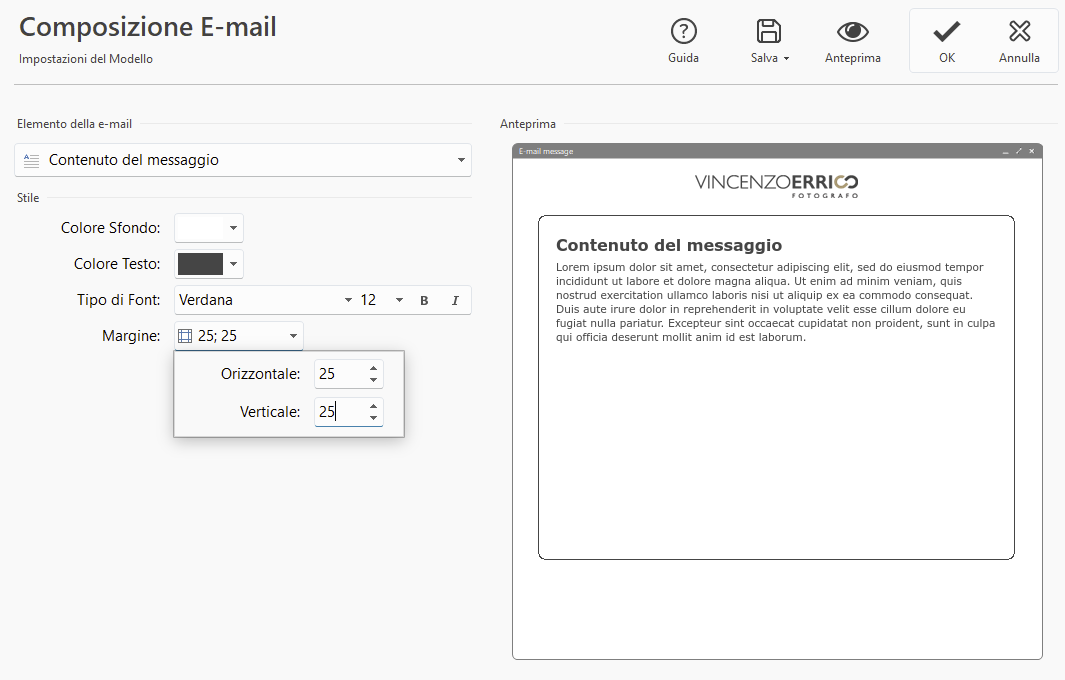Confirm with the OK checkmark icon
This screenshot has width=1065, height=680.
click(x=946, y=31)
